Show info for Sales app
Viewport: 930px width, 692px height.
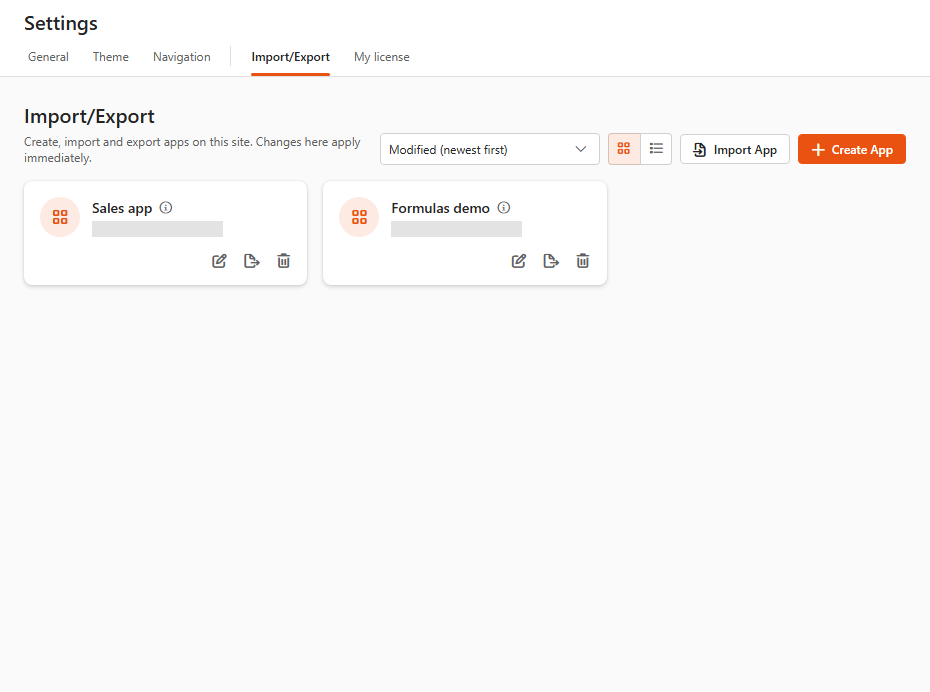[x=166, y=208]
